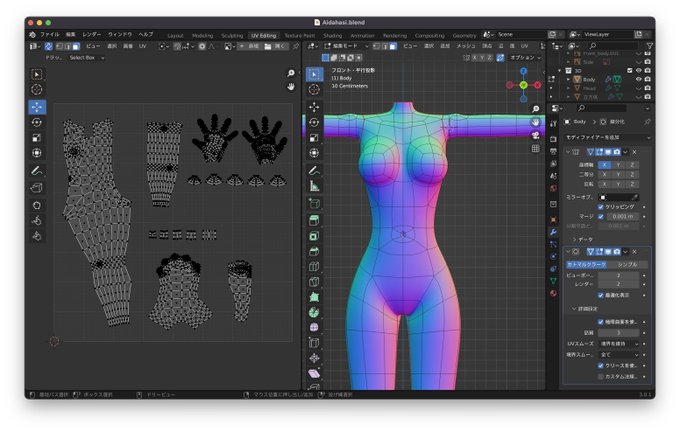Screen dimensions: 680x432
Task: Toggle the クリースを使用 checkbox
Action: (601, 366)
